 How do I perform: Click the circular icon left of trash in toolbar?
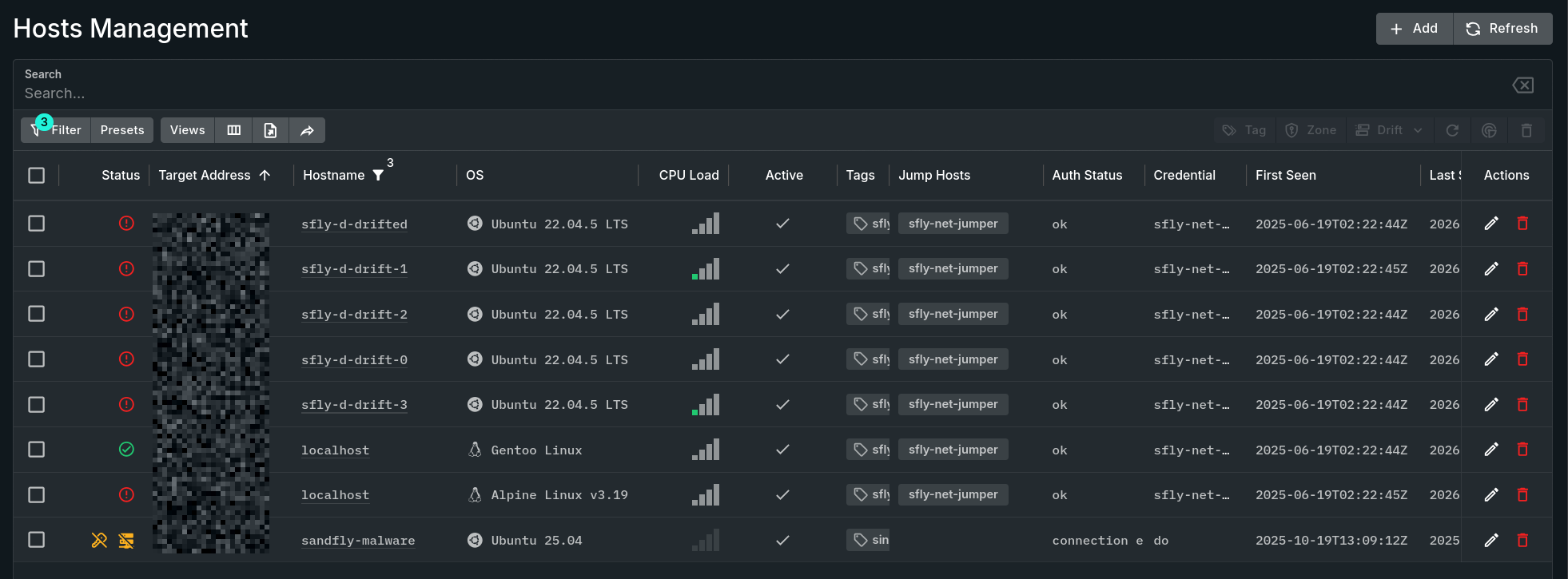tap(1489, 130)
